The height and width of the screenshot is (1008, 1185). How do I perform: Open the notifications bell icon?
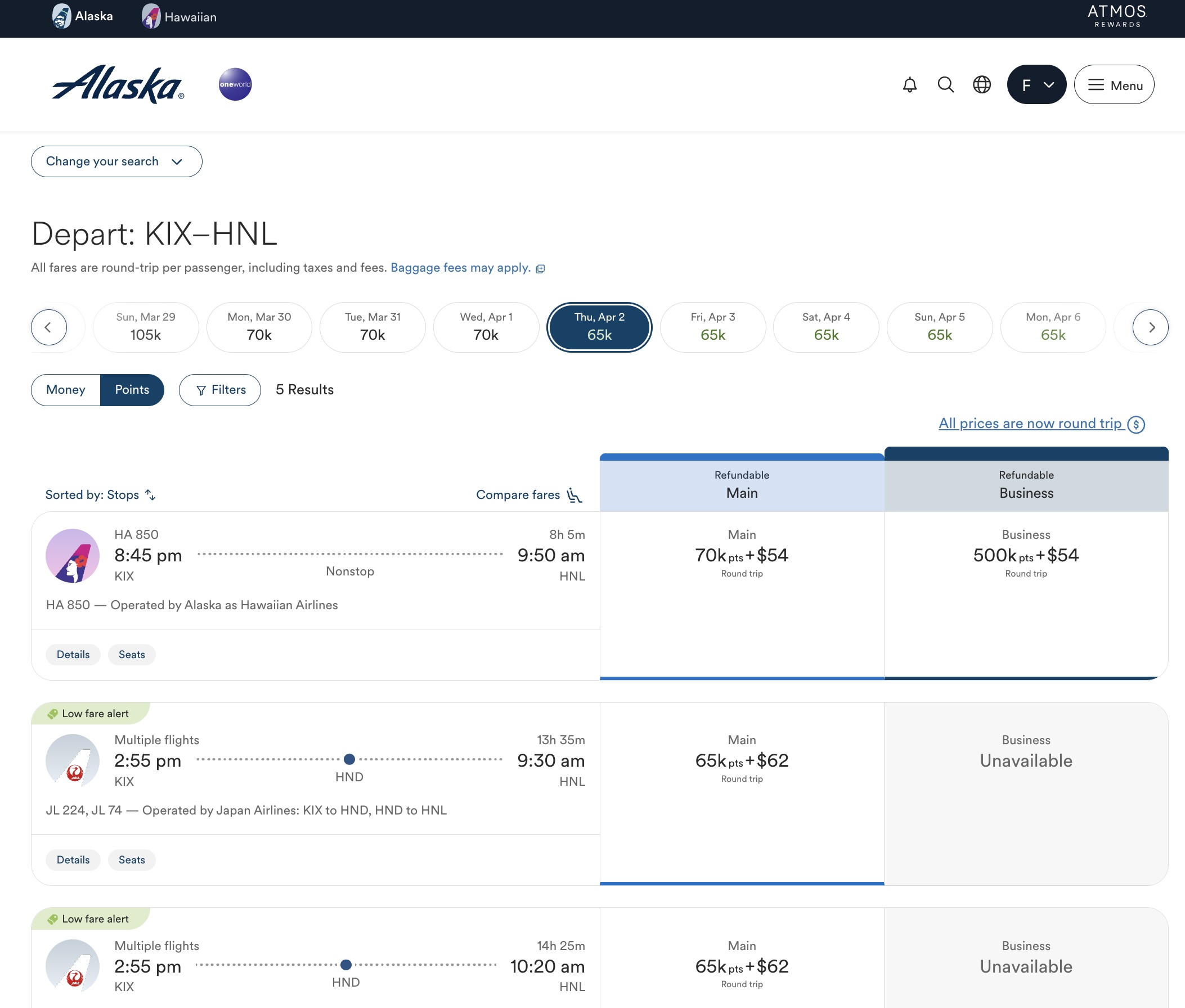(x=909, y=84)
